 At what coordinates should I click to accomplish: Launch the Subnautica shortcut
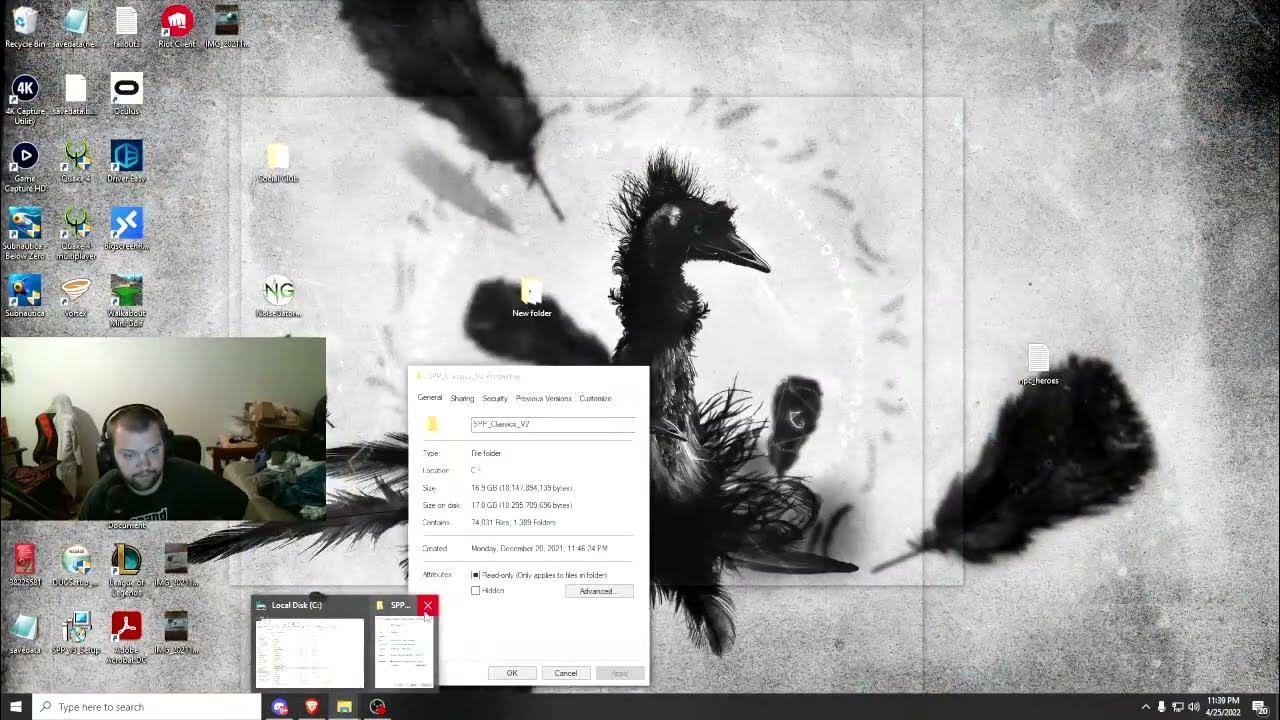(25, 297)
